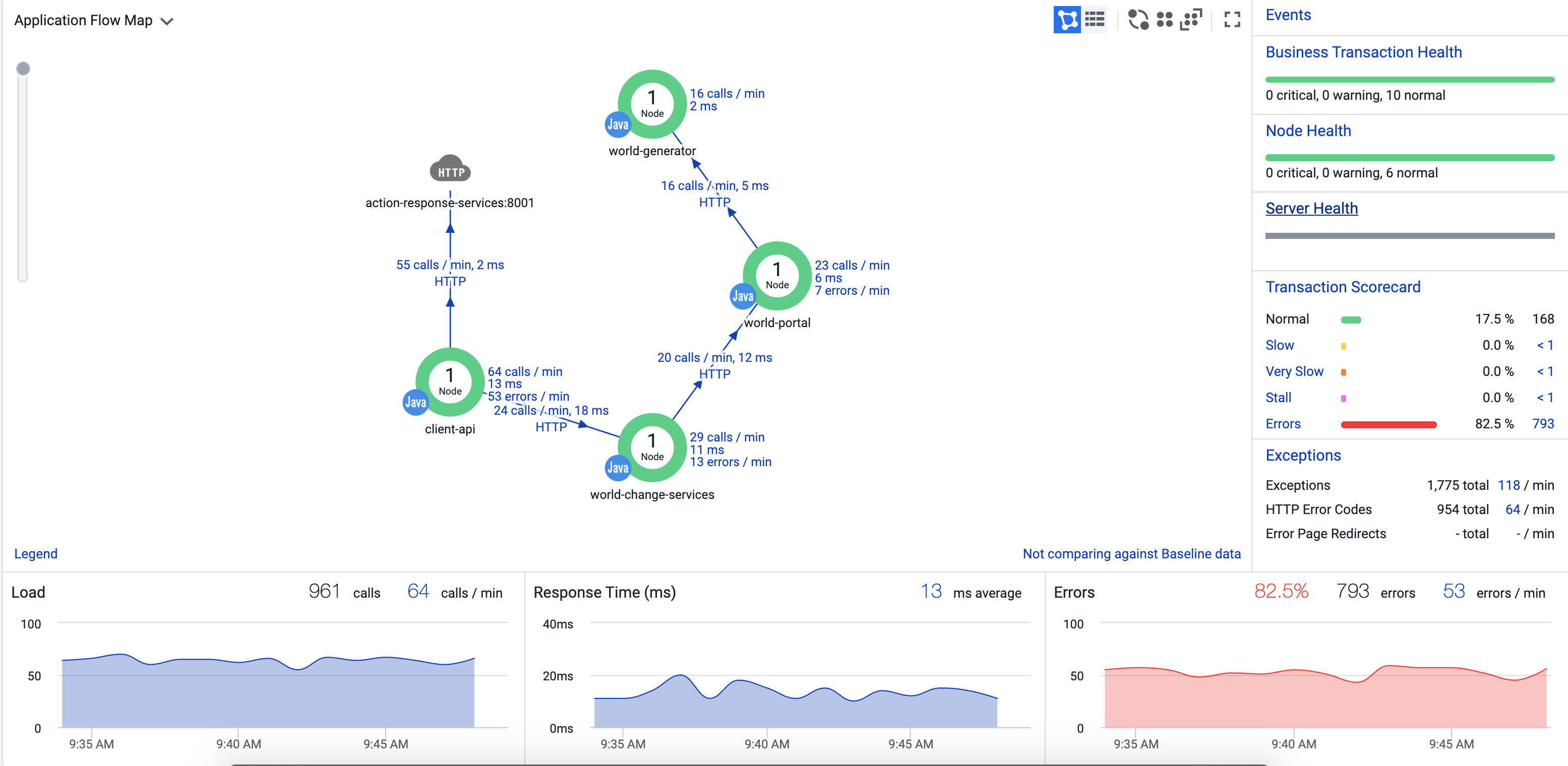Image resolution: width=1568 pixels, height=766 pixels.
Task: Expand the Server Health section
Action: (x=1311, y=208)
